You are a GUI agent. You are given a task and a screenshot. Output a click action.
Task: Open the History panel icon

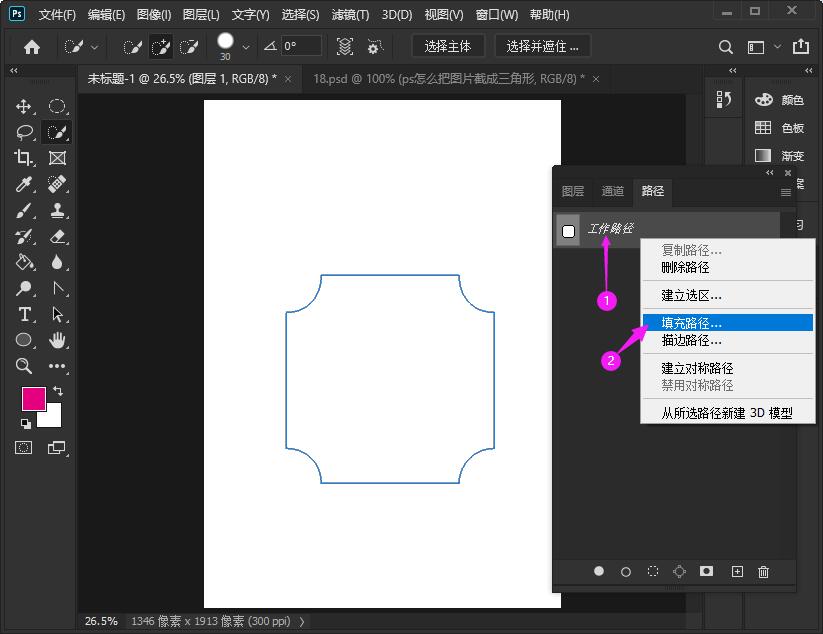[725, 99]
